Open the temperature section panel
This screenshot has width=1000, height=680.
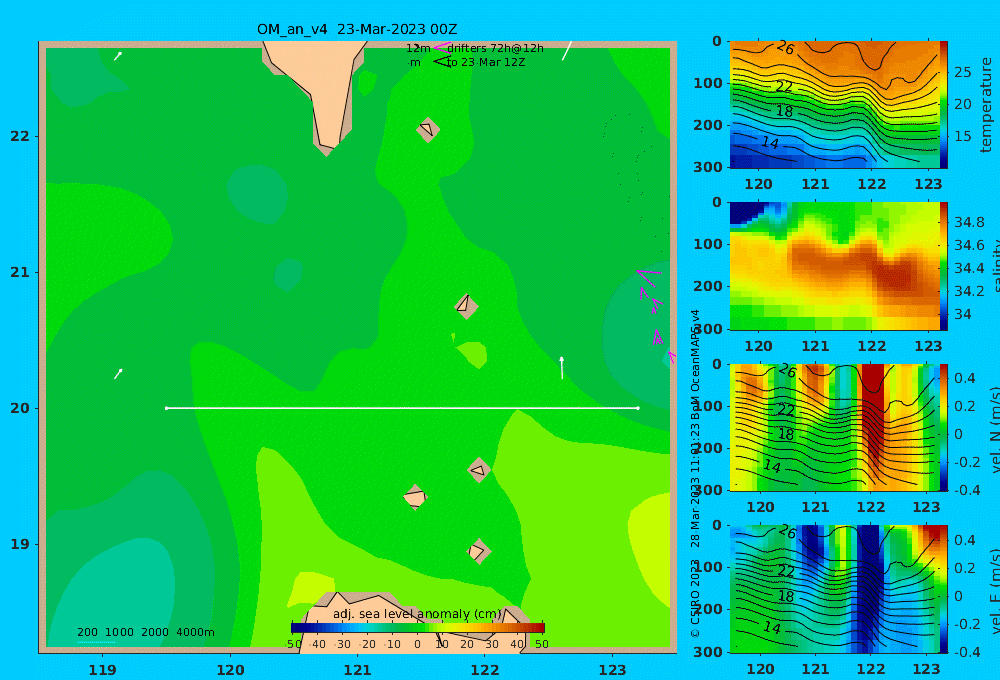pos(834,105)
